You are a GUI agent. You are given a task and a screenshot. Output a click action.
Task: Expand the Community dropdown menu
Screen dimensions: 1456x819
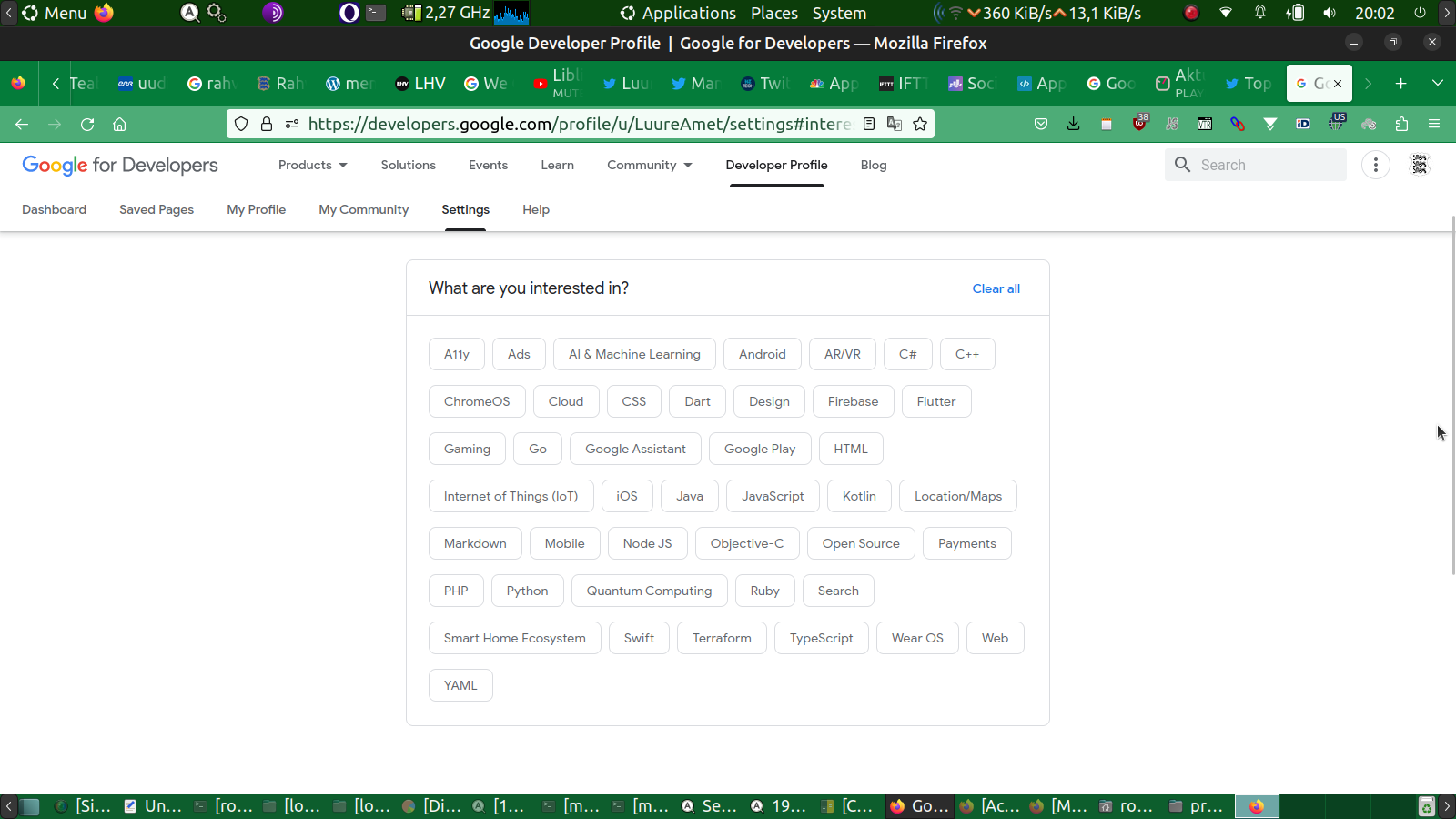[650, 165]
